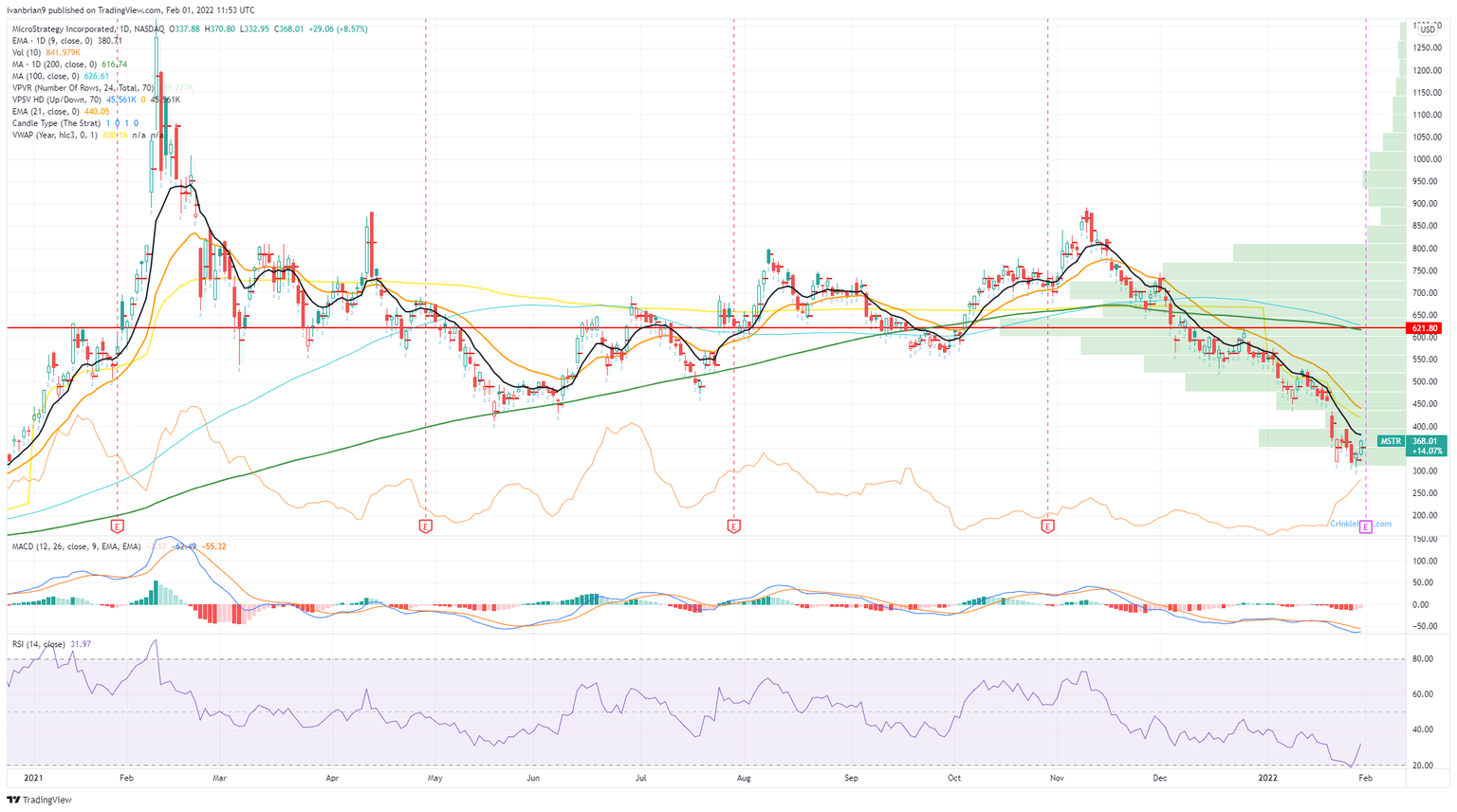Select the Vol (10) indicator legend

[x=27, y=52]
